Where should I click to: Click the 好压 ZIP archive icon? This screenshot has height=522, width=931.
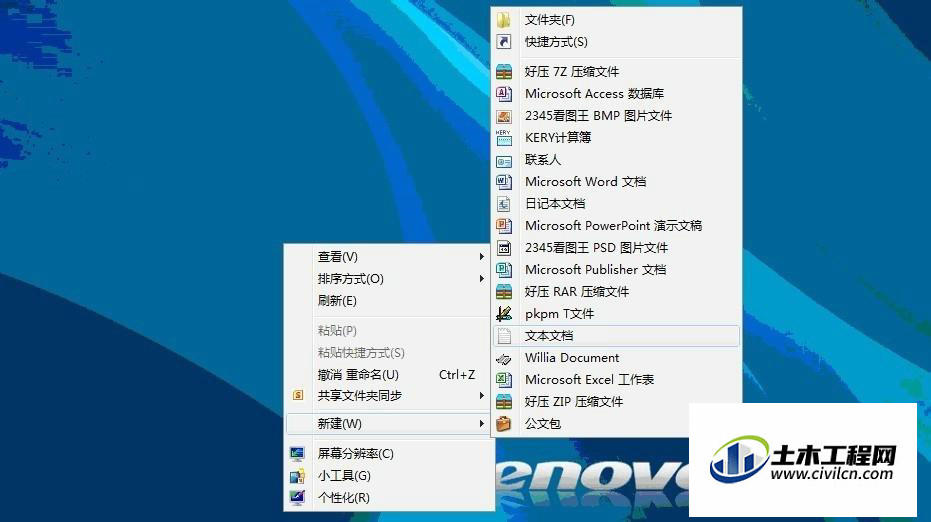[x=504, y=401]
